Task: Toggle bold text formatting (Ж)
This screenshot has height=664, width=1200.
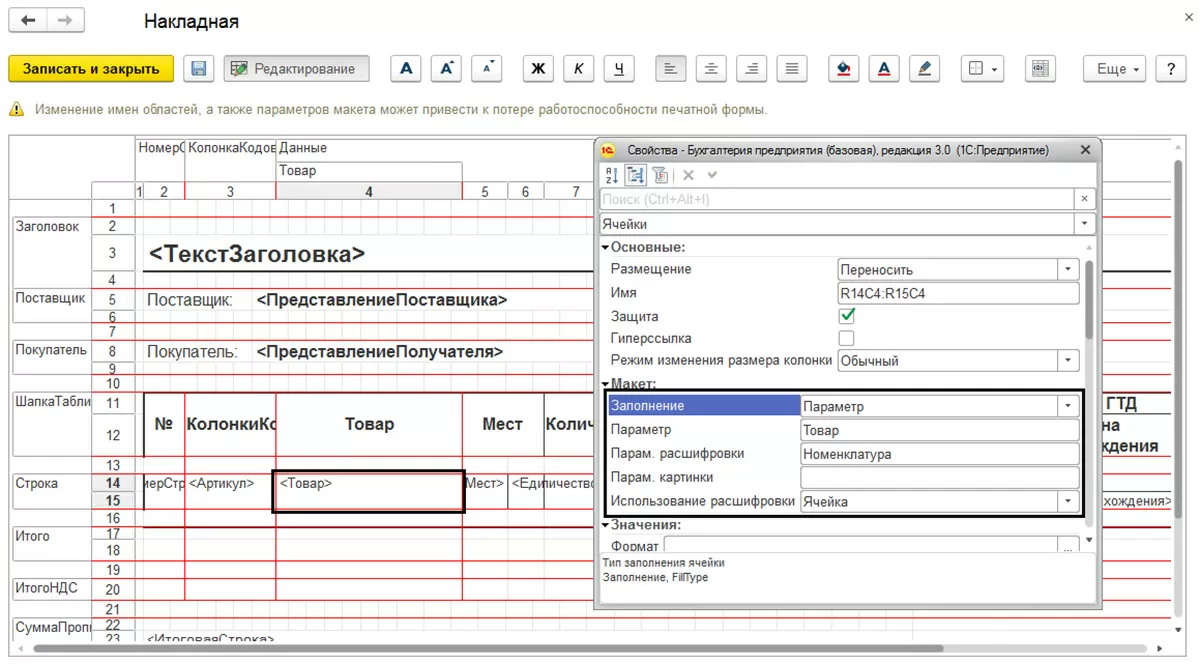Action: tap(538, 69)
